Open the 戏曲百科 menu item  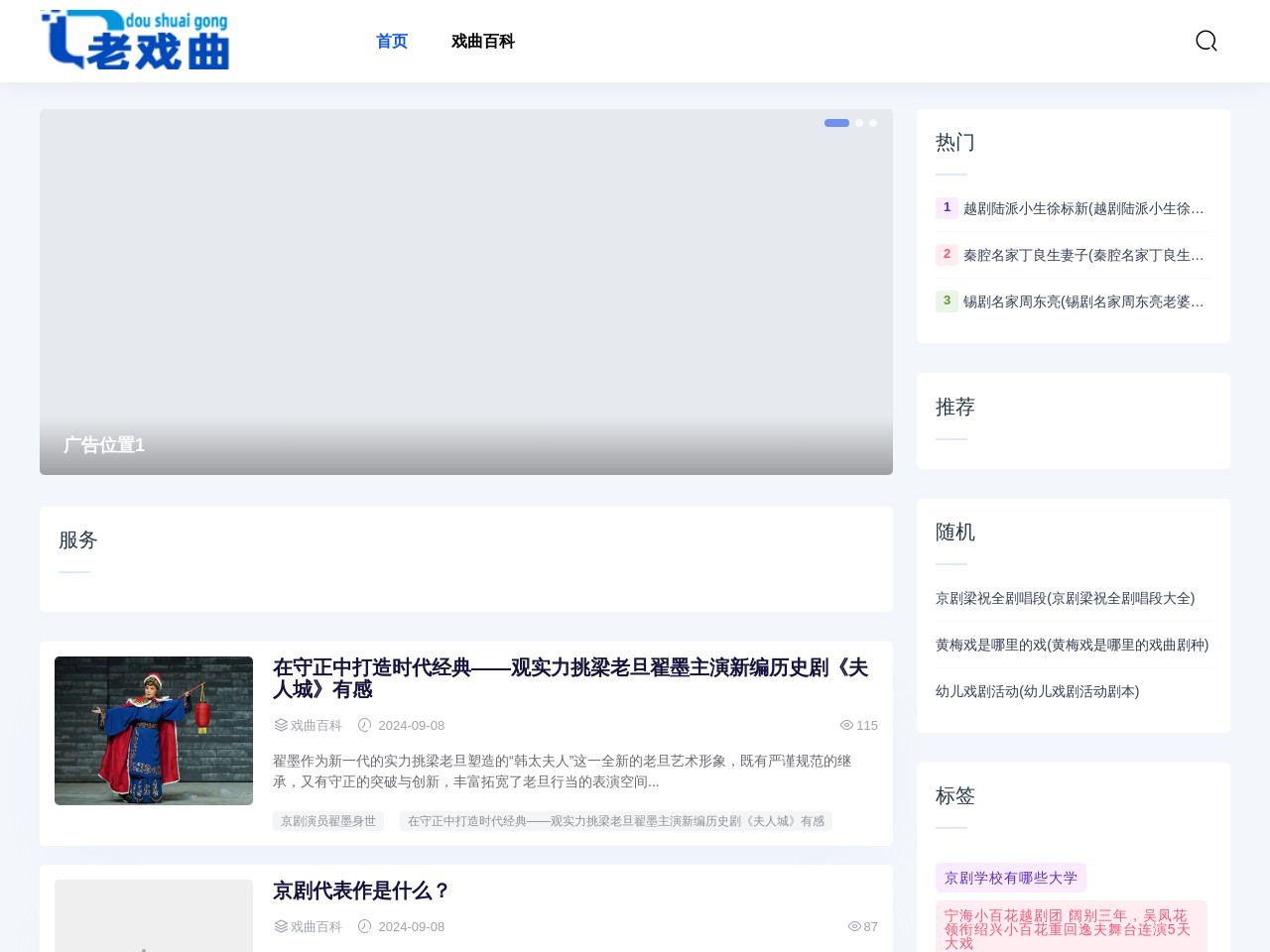(483, 41)
